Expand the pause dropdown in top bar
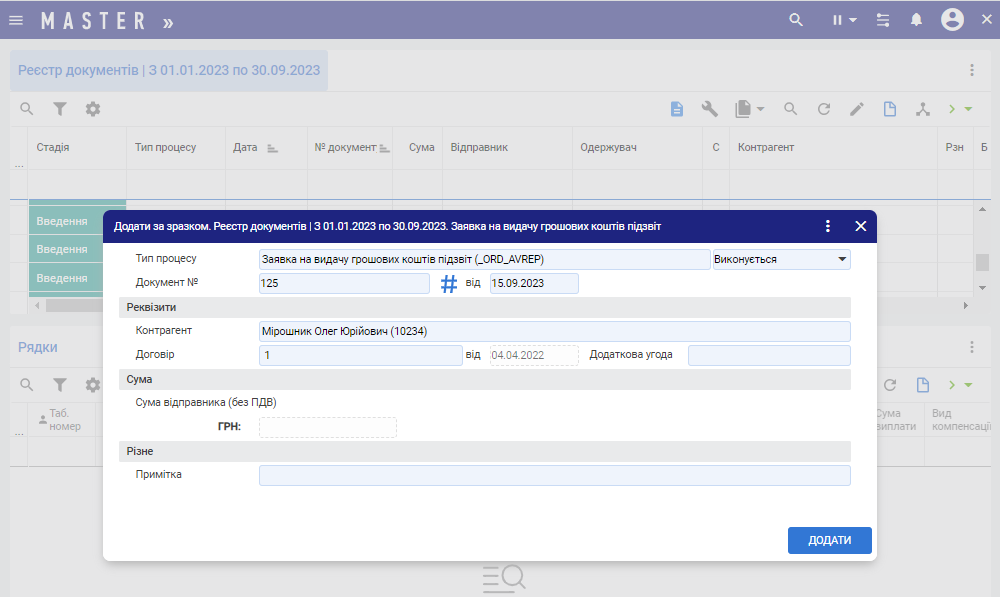The width and height of the screenshot is (1000, 597). [852, 20]
